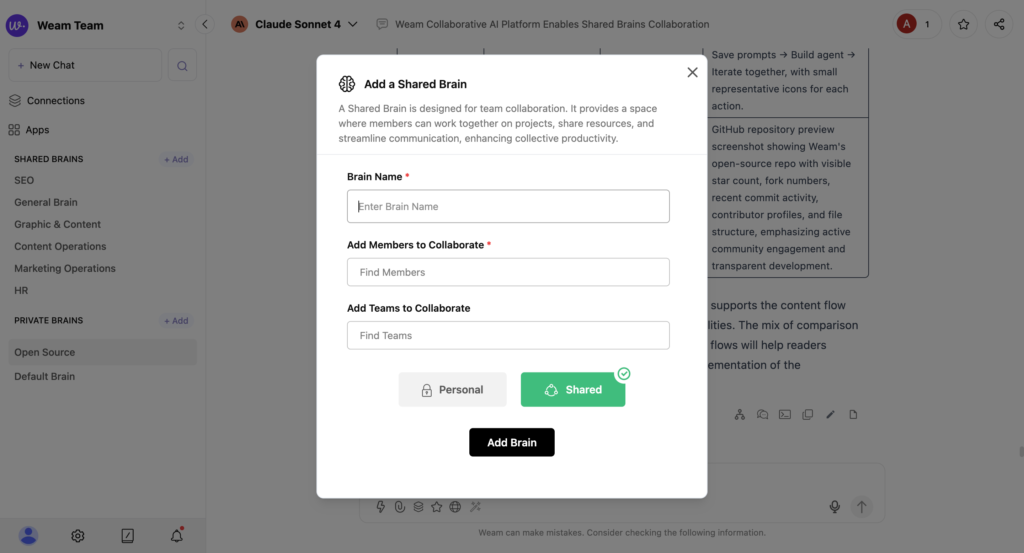The height and width of the screenshot is (553, 1024).
Task: Click the user profile avatar icon
Action: click(28, 536)
